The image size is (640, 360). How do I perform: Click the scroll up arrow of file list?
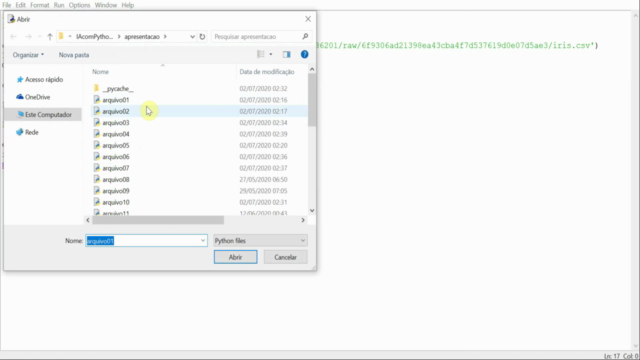(312, 69)
